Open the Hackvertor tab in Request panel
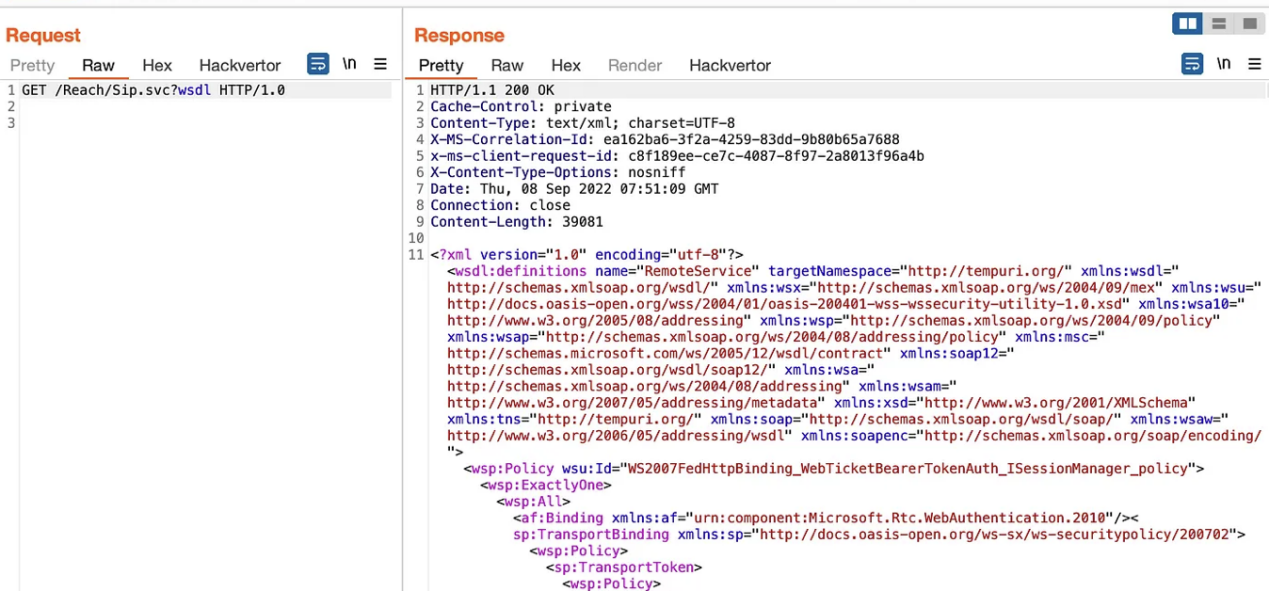The height and width of the screenshot is (591, 1269). click(x=240, y=65)
